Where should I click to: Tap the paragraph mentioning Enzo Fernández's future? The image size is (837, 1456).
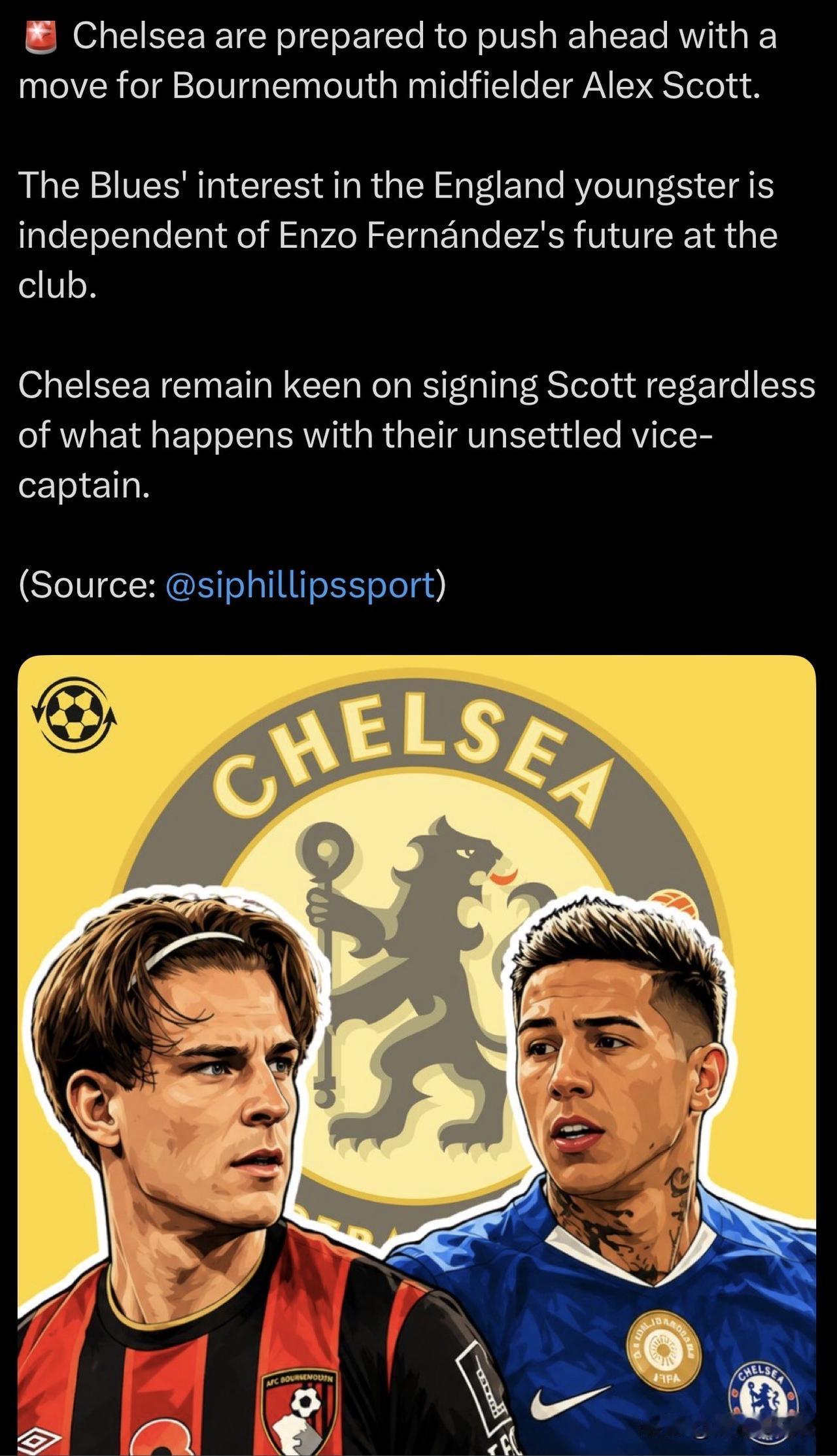point(398,235)
